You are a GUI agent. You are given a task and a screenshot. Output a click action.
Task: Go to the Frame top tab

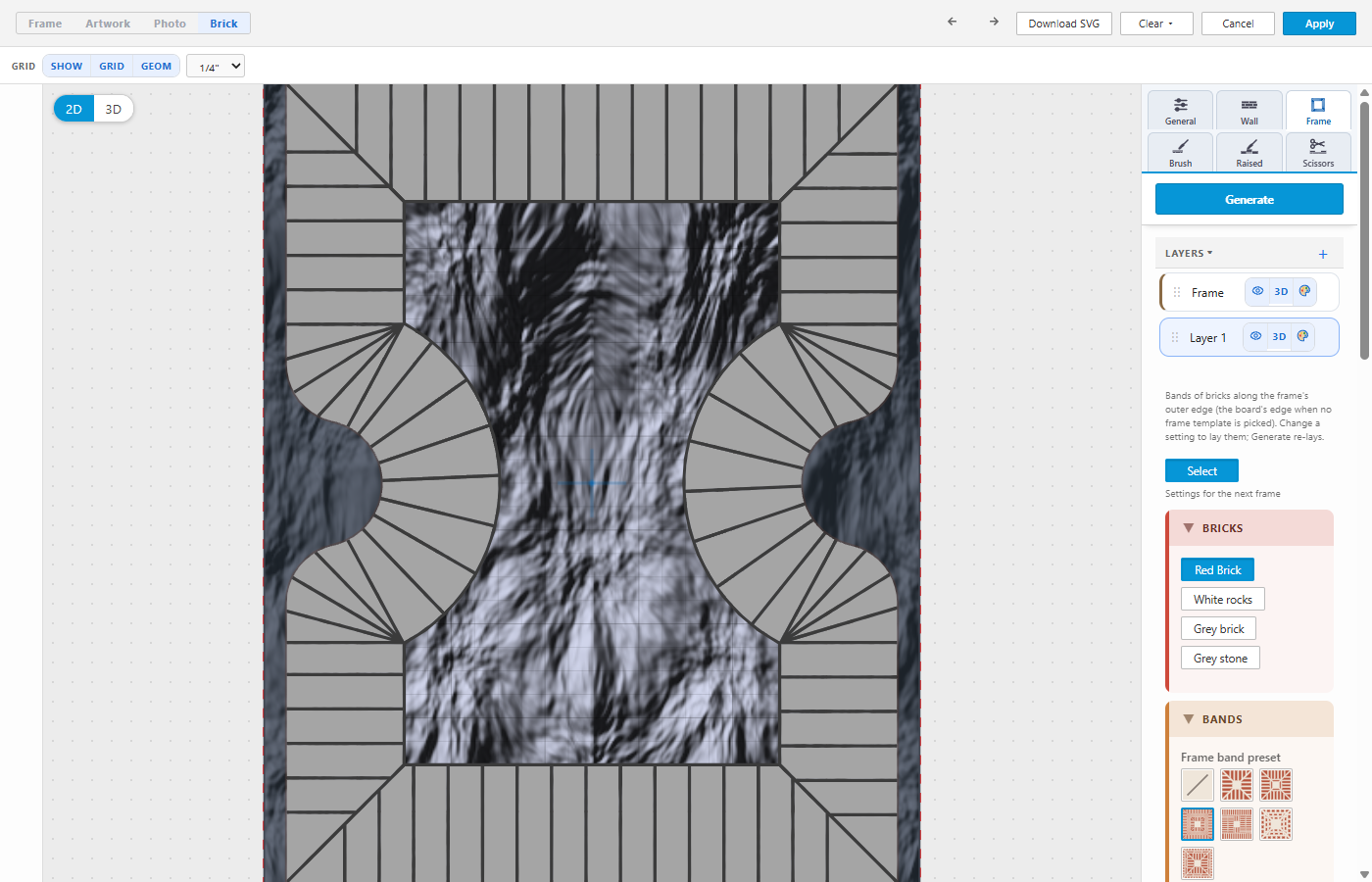45,24
